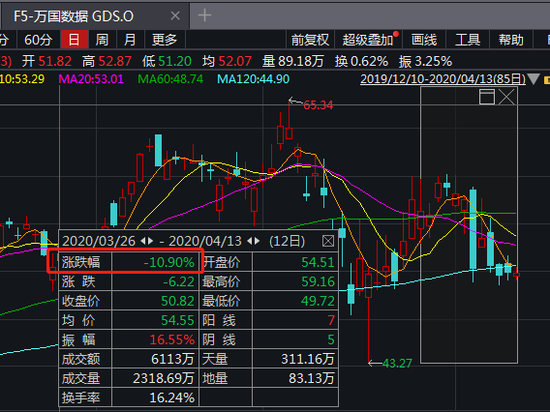This screenshot has width=550, height=412.
Task: Click 均价 value 54.55
Action: pos(177,320)
